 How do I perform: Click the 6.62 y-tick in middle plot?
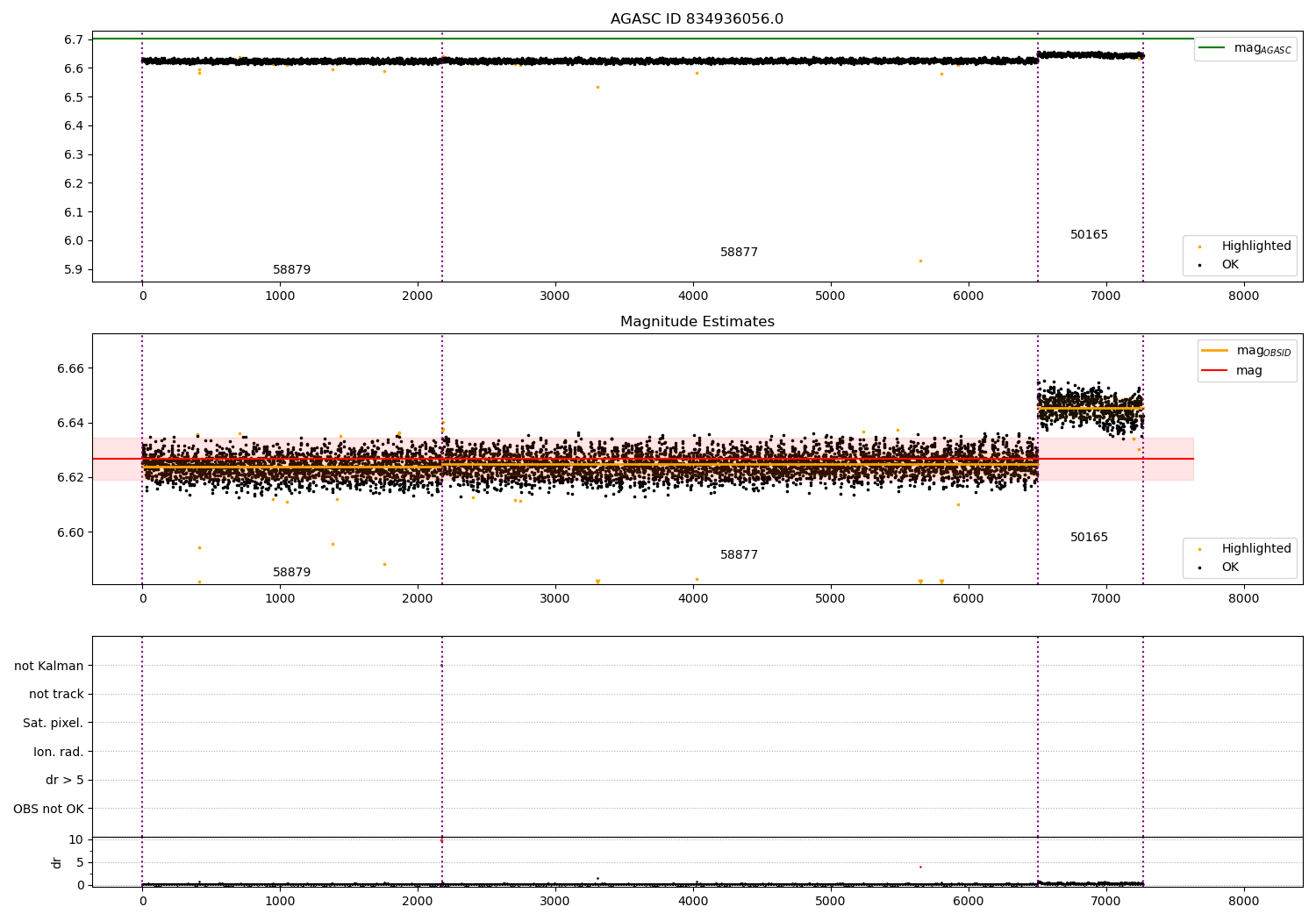point(70,477)
